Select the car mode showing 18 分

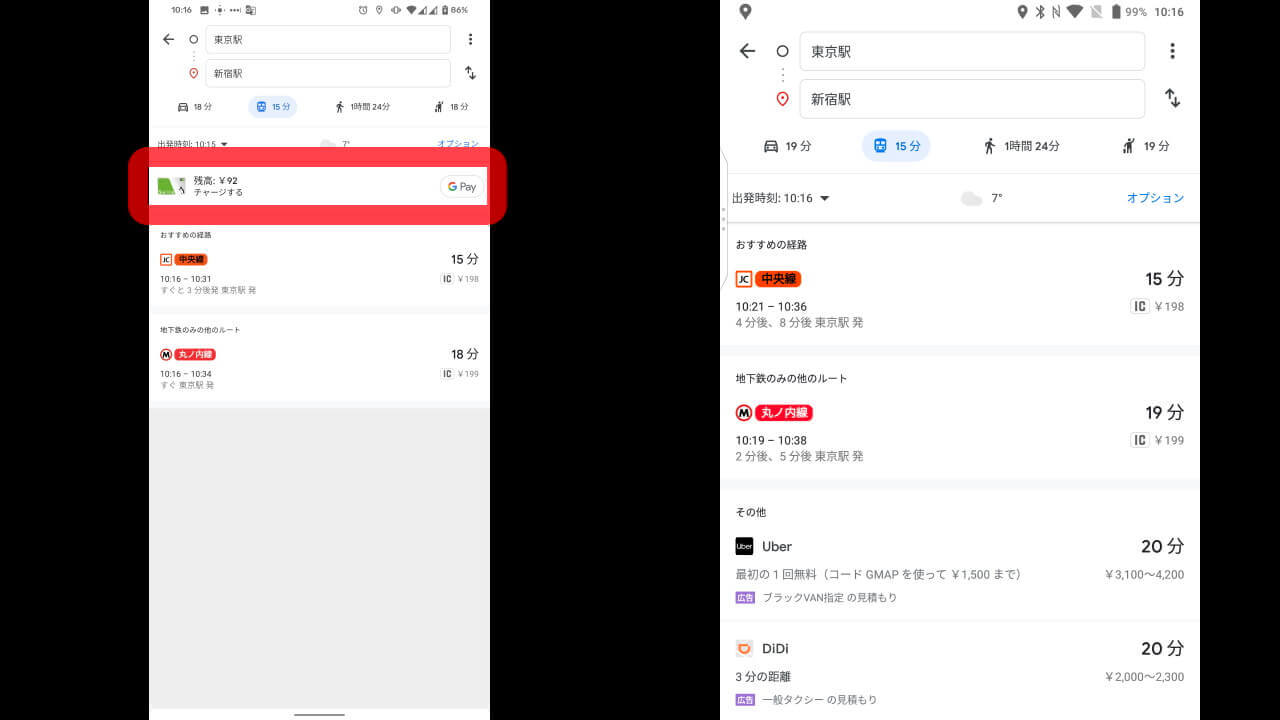pos(194,107)
